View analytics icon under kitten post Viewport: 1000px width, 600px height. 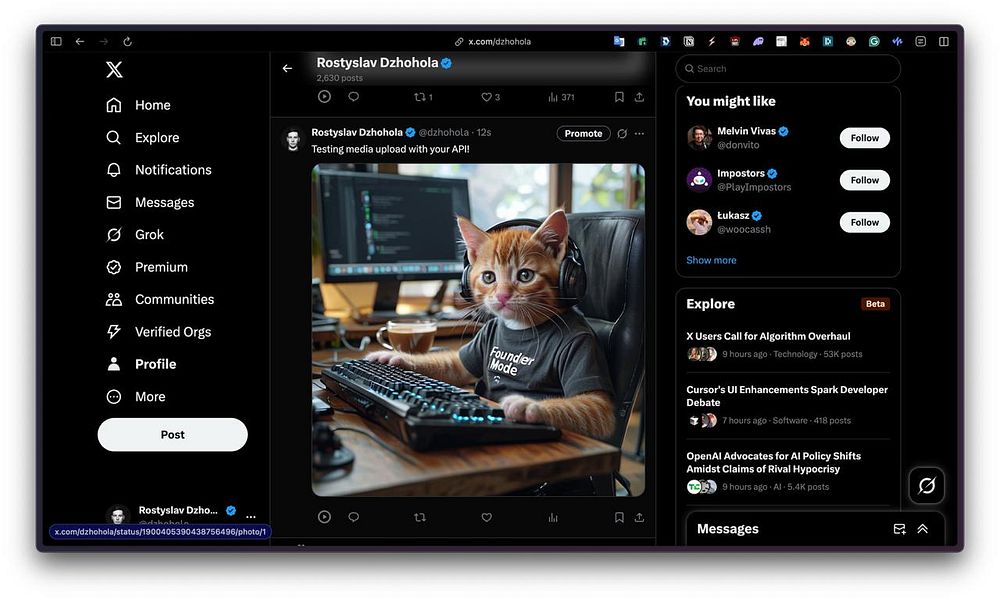coord(553,517)
